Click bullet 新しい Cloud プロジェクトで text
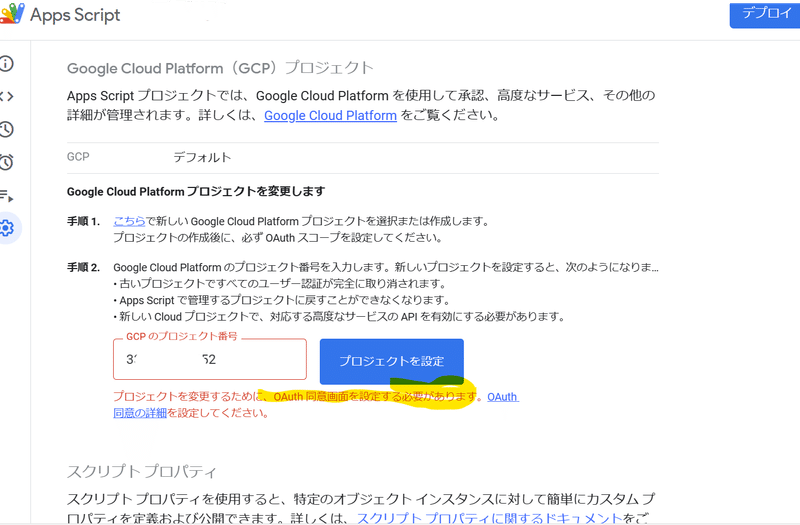Screen dimensions: 800x525 coord(339,316)
